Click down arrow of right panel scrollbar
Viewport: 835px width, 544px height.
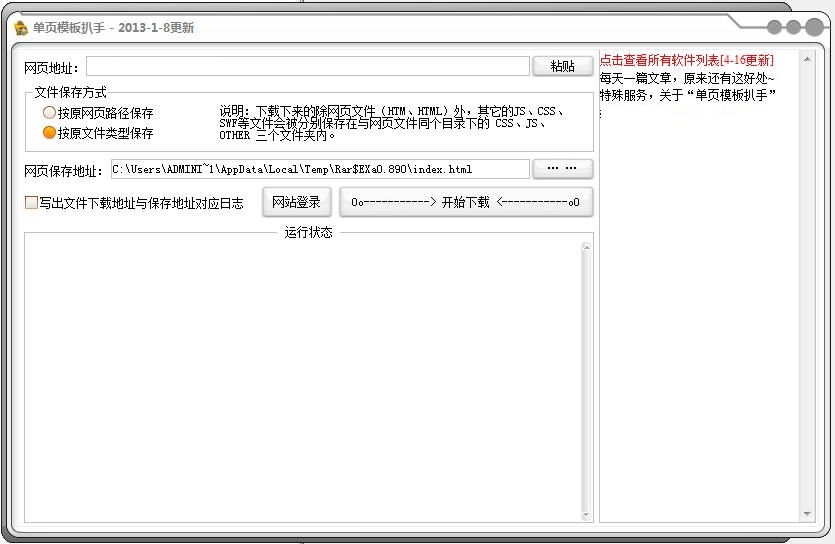click(x=807, y=514)
